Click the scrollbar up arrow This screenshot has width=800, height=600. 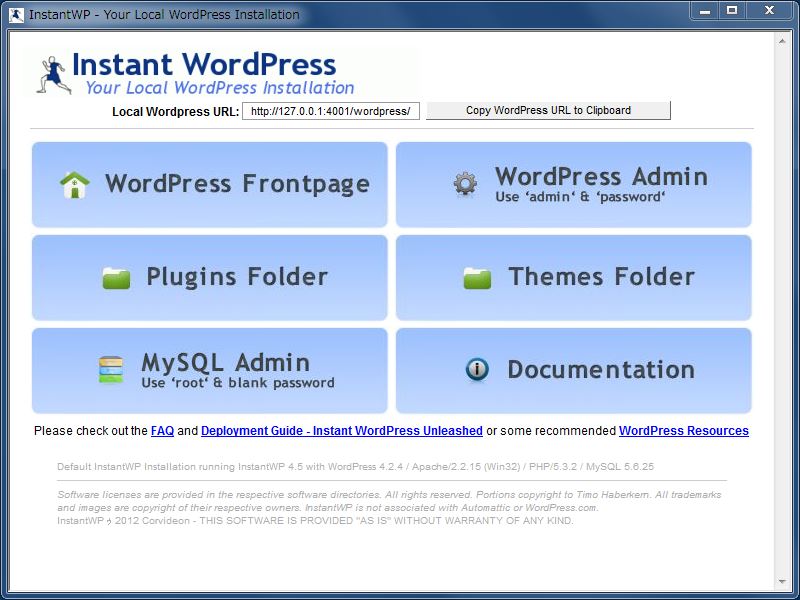pyautogui.click(x=782, y=41)
